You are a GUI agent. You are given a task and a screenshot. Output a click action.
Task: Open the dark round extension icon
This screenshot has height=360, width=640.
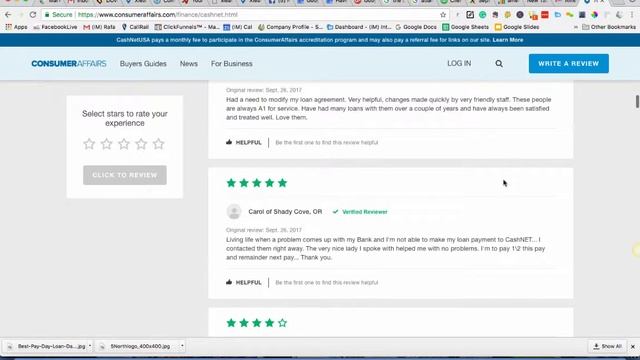coord(520,15)
